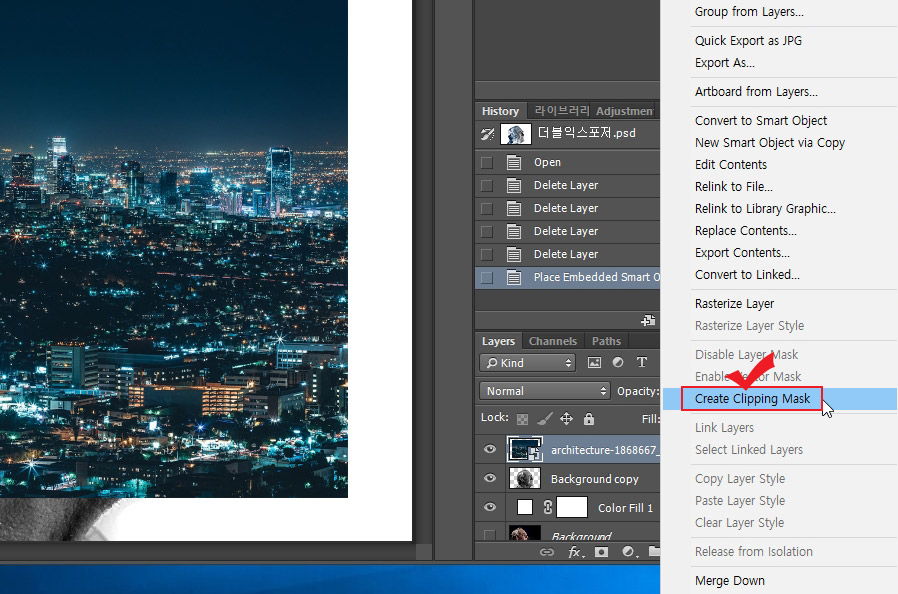Switch to the Adjustments tab
This screenshot has width=898, height=594.
click(625, 111)
